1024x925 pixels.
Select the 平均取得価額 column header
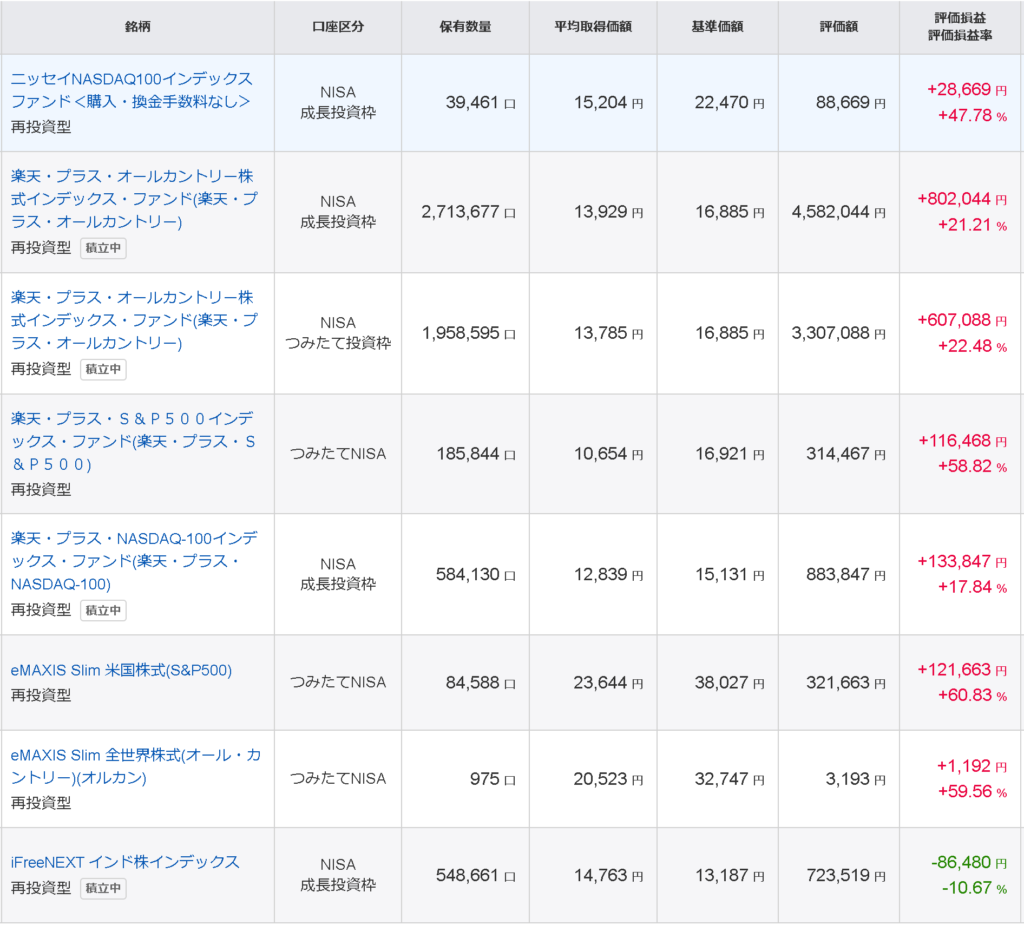592,27
